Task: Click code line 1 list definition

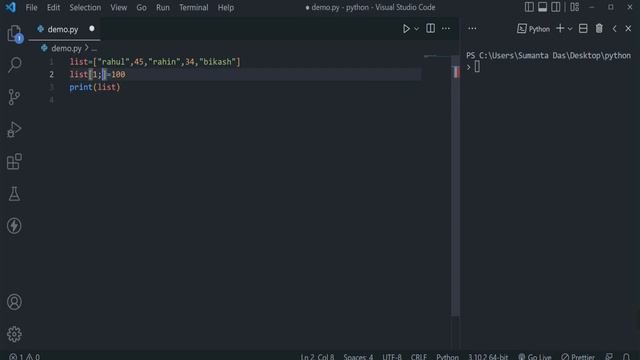Action: click(x=155, y=62)
